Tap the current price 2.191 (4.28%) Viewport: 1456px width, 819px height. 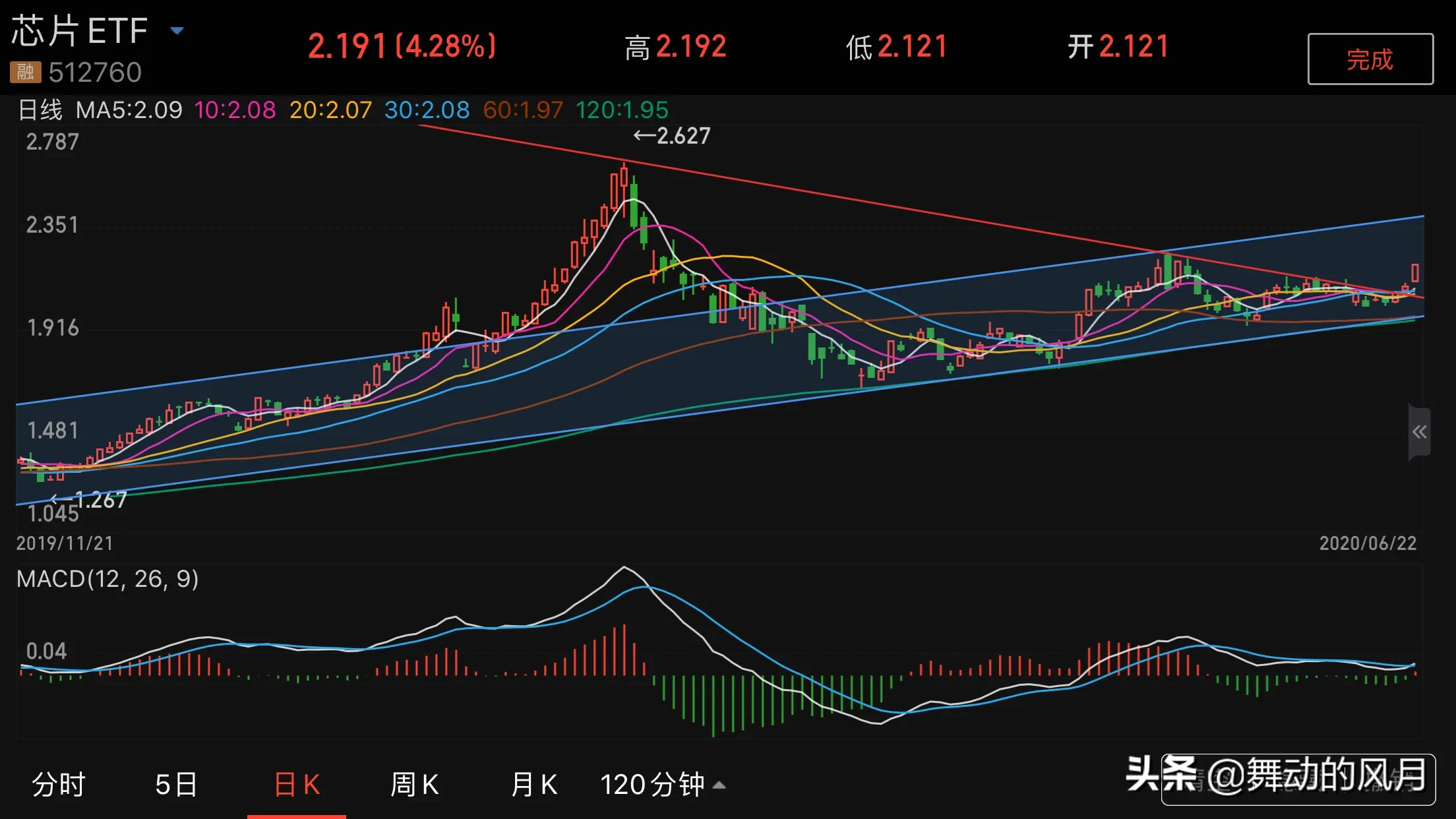point(402,46)
